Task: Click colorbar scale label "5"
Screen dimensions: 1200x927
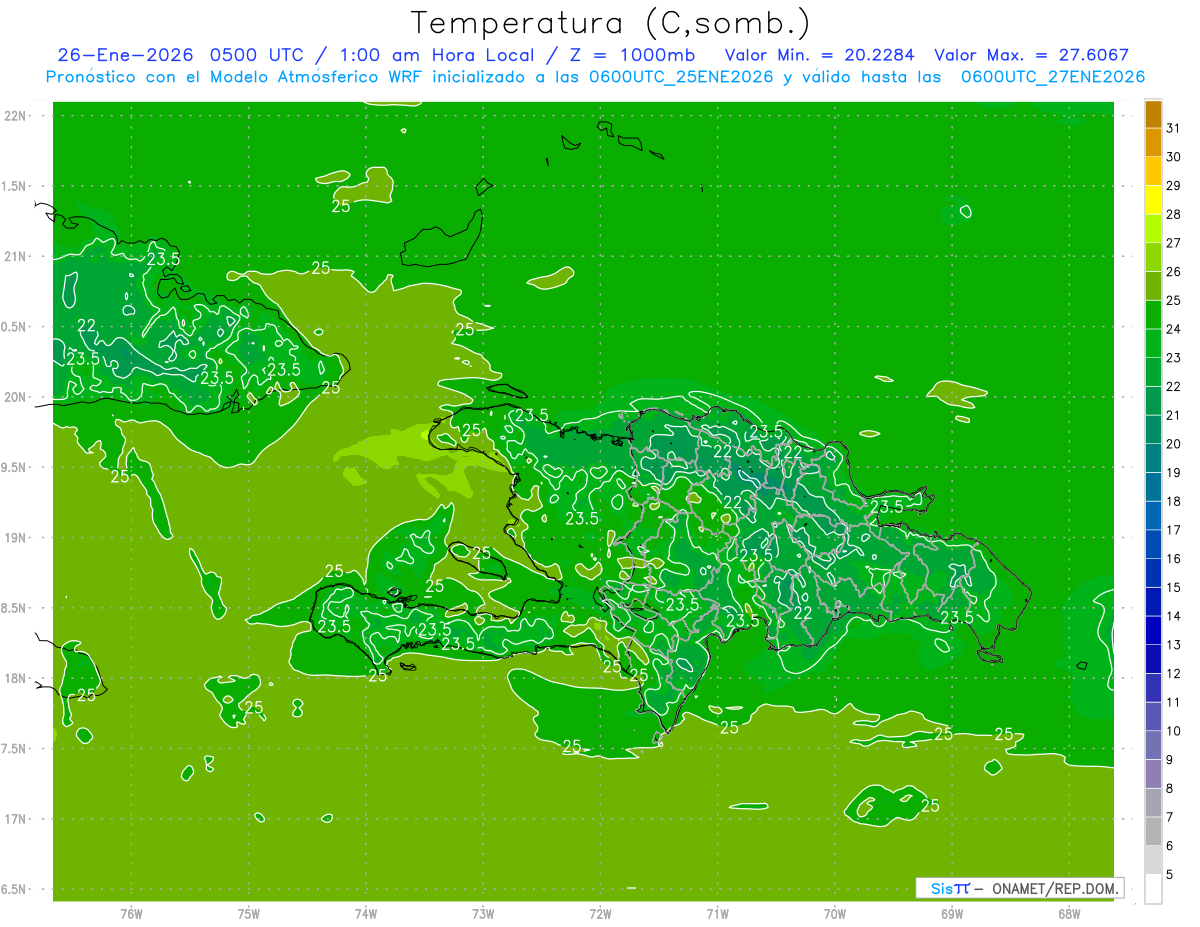Action: click(x=1170, y=876)
